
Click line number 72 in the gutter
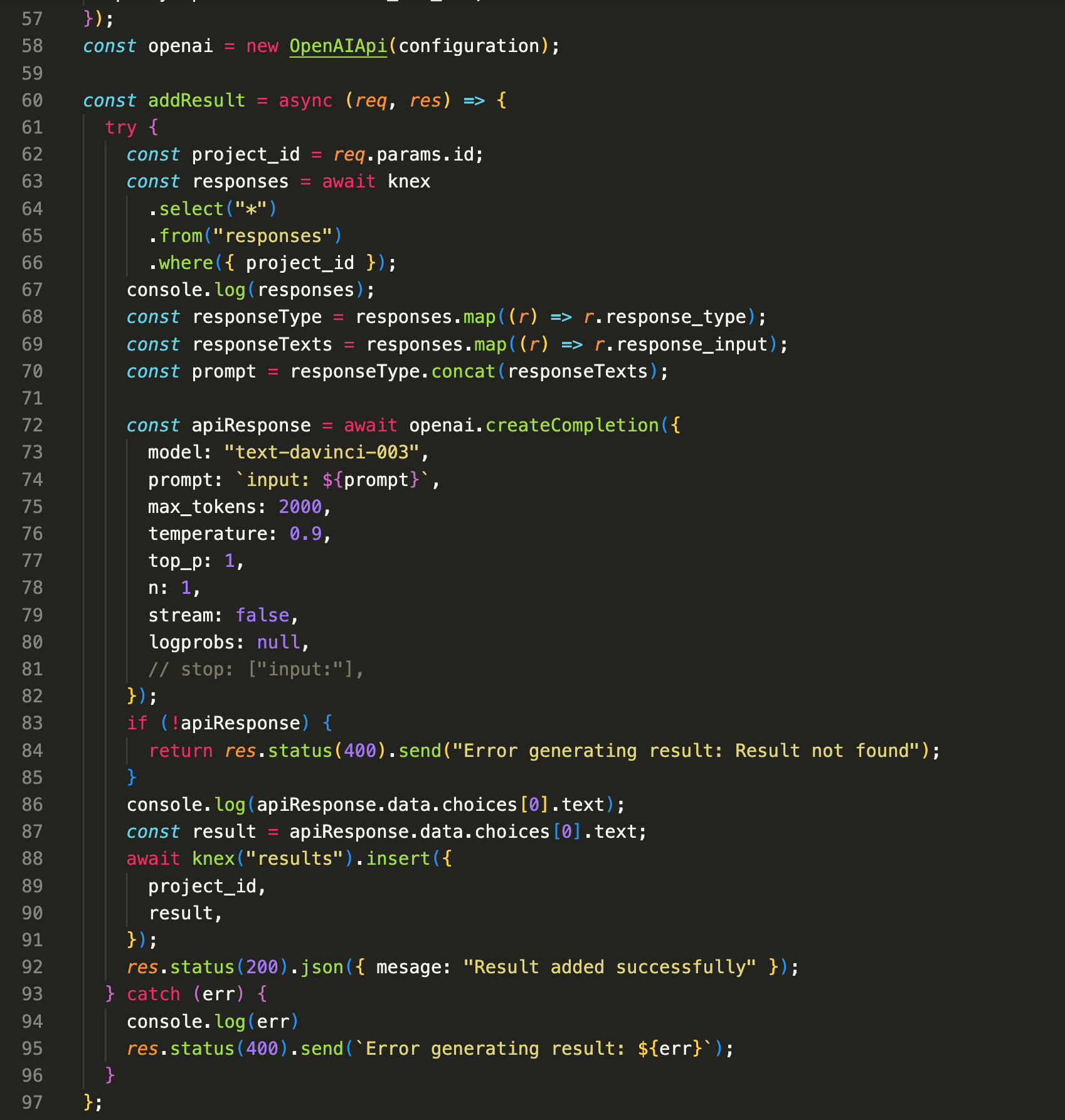pos(32,425)
